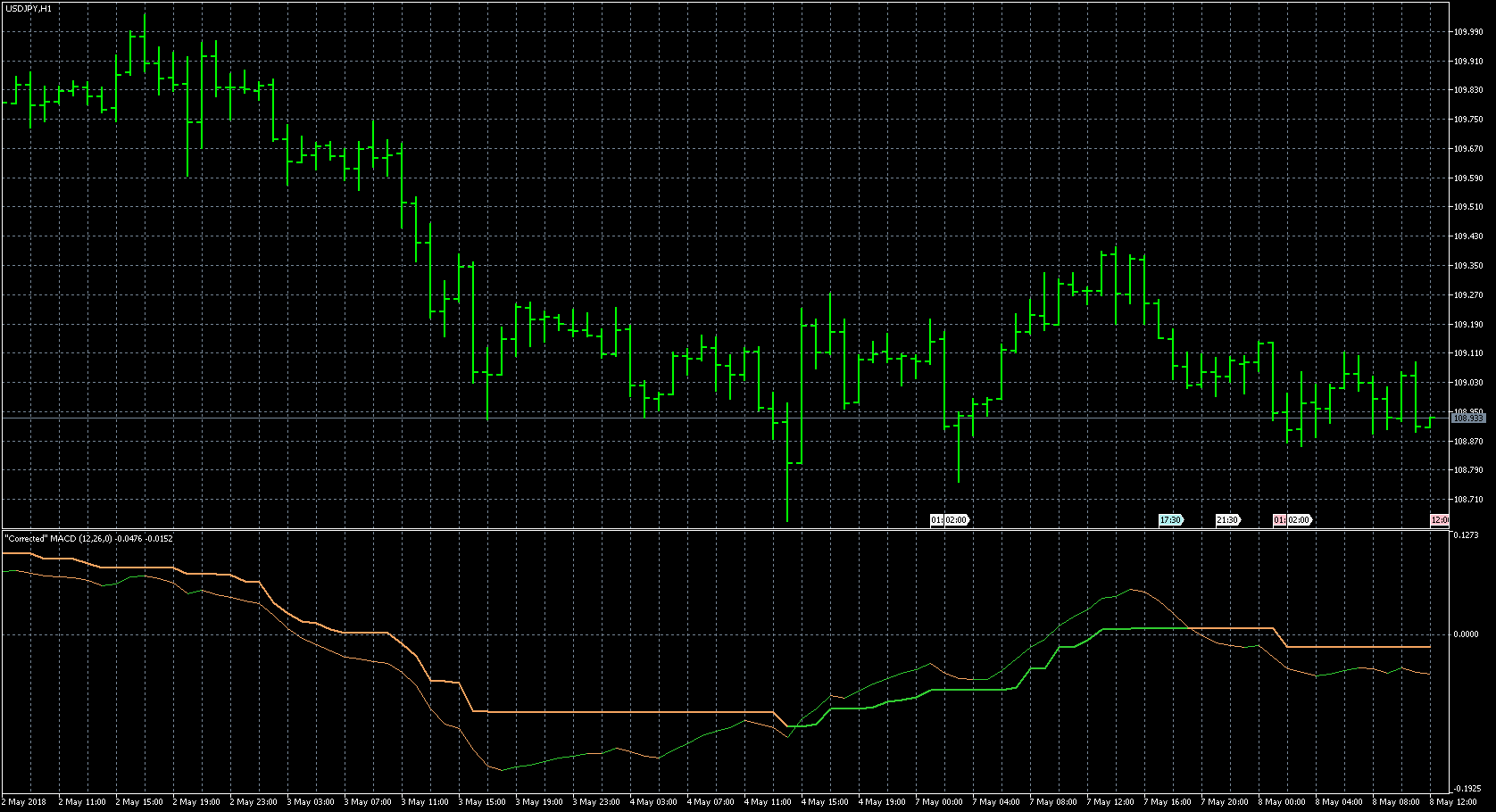Image resolution: width=1496 pixels, height=812 pixels.
Task: Click the "7 May 04:00" time label
Action: 996,802
